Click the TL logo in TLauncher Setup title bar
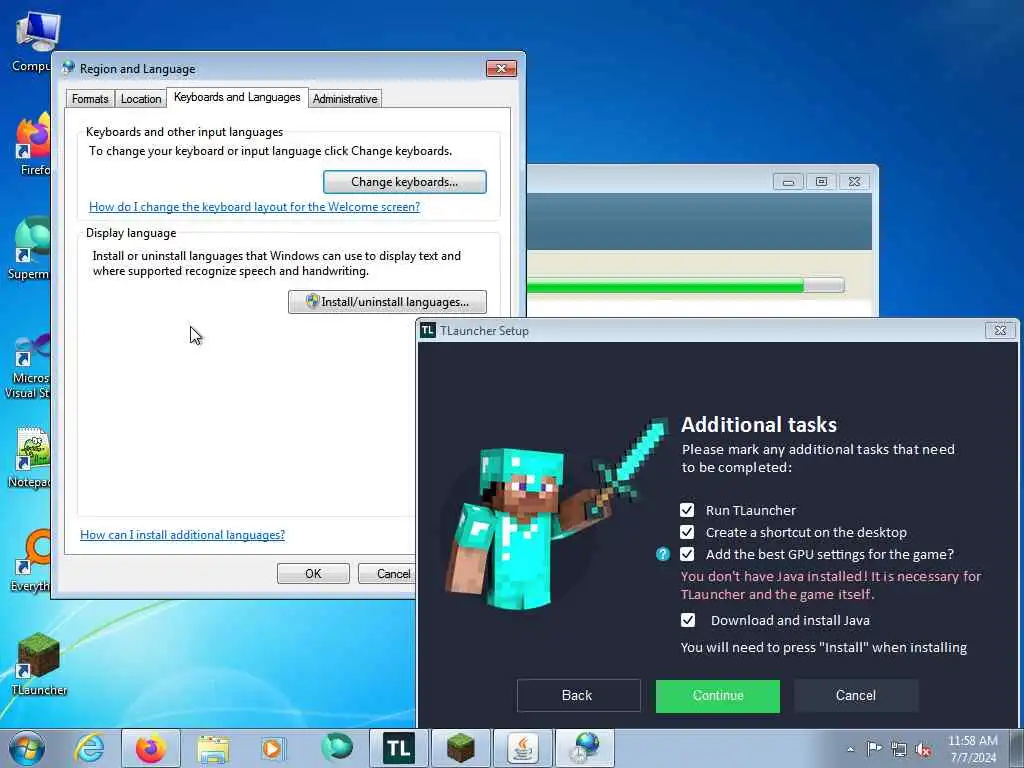Image resolution: width=1024 pixels, height=768 pixels. [x=428, y=330]
